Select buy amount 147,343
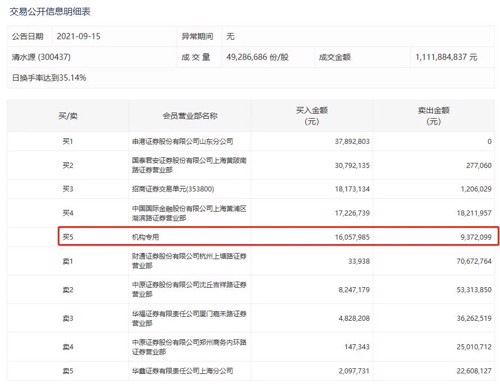 coord(357,347)
